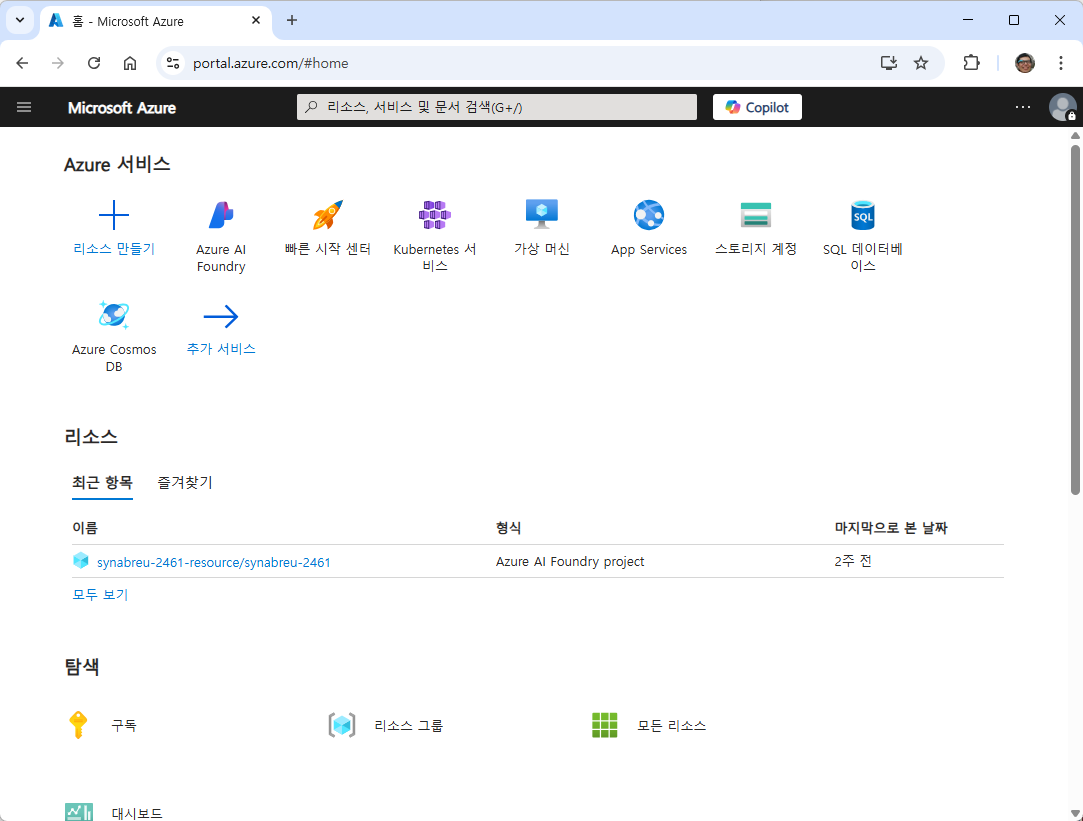1083x821 pixels.
Task: Click the 모두 보기 link
Action: (x=100, y=595)
